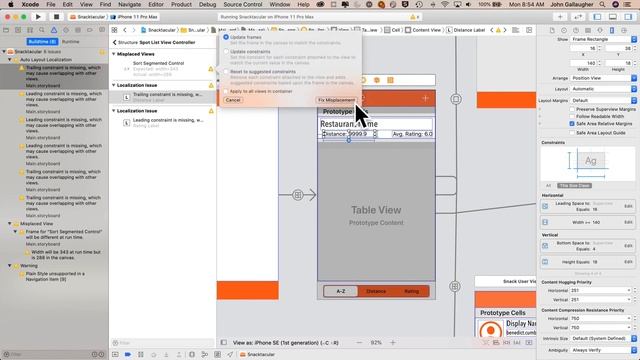Run the app with the Play button

[38, 17]
